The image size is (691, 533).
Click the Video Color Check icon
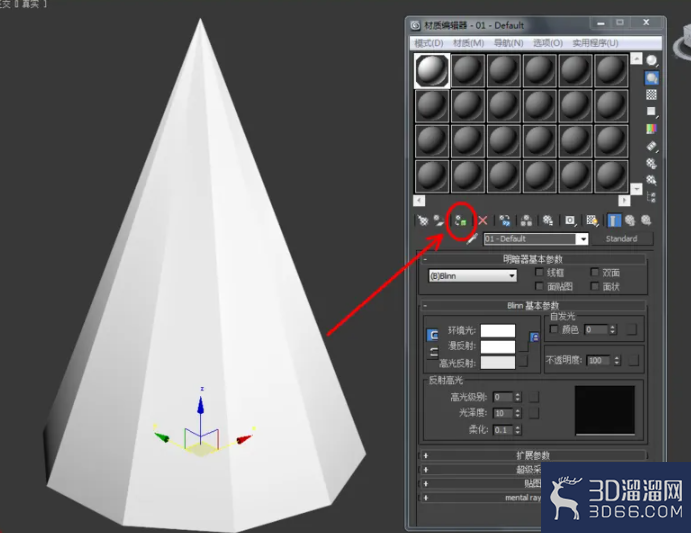pos(652,129)
